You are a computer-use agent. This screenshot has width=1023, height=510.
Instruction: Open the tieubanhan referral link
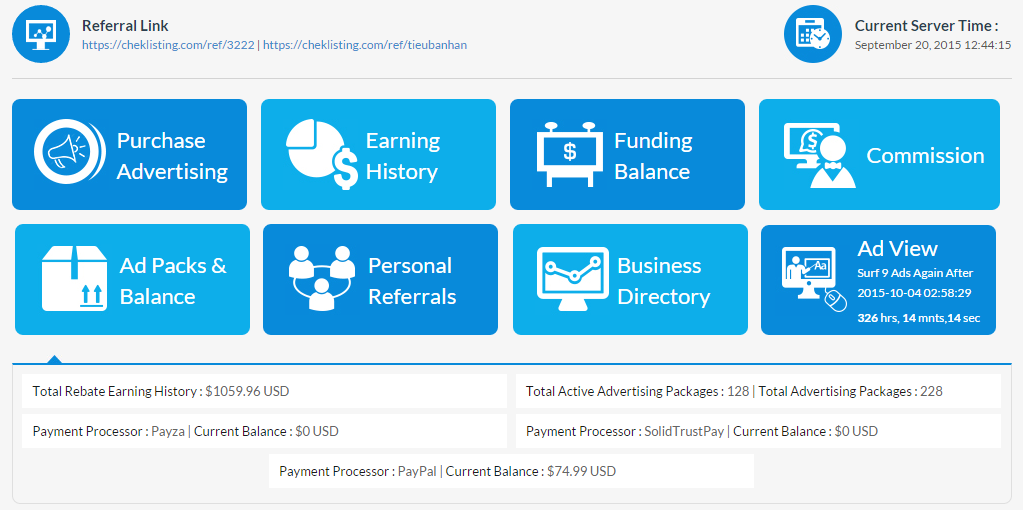[x=365, y=45]
